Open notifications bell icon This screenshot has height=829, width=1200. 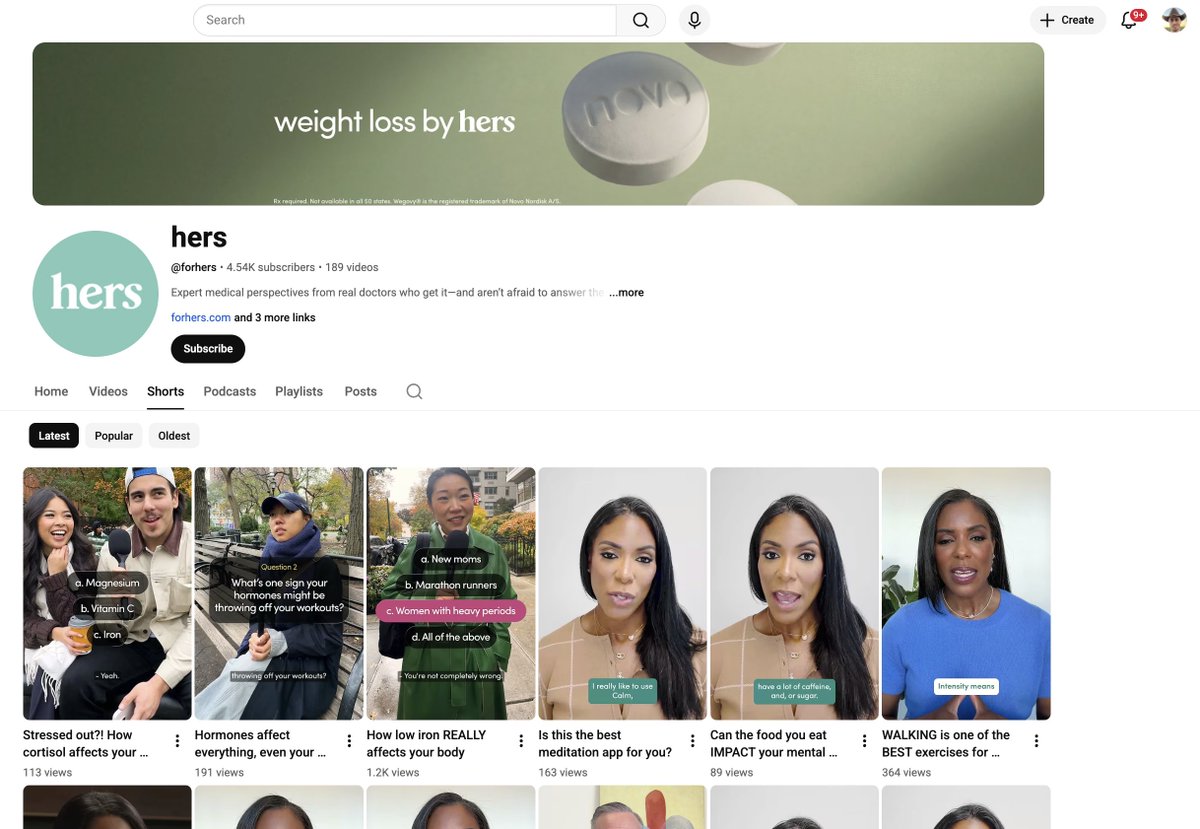[1129, 20]
